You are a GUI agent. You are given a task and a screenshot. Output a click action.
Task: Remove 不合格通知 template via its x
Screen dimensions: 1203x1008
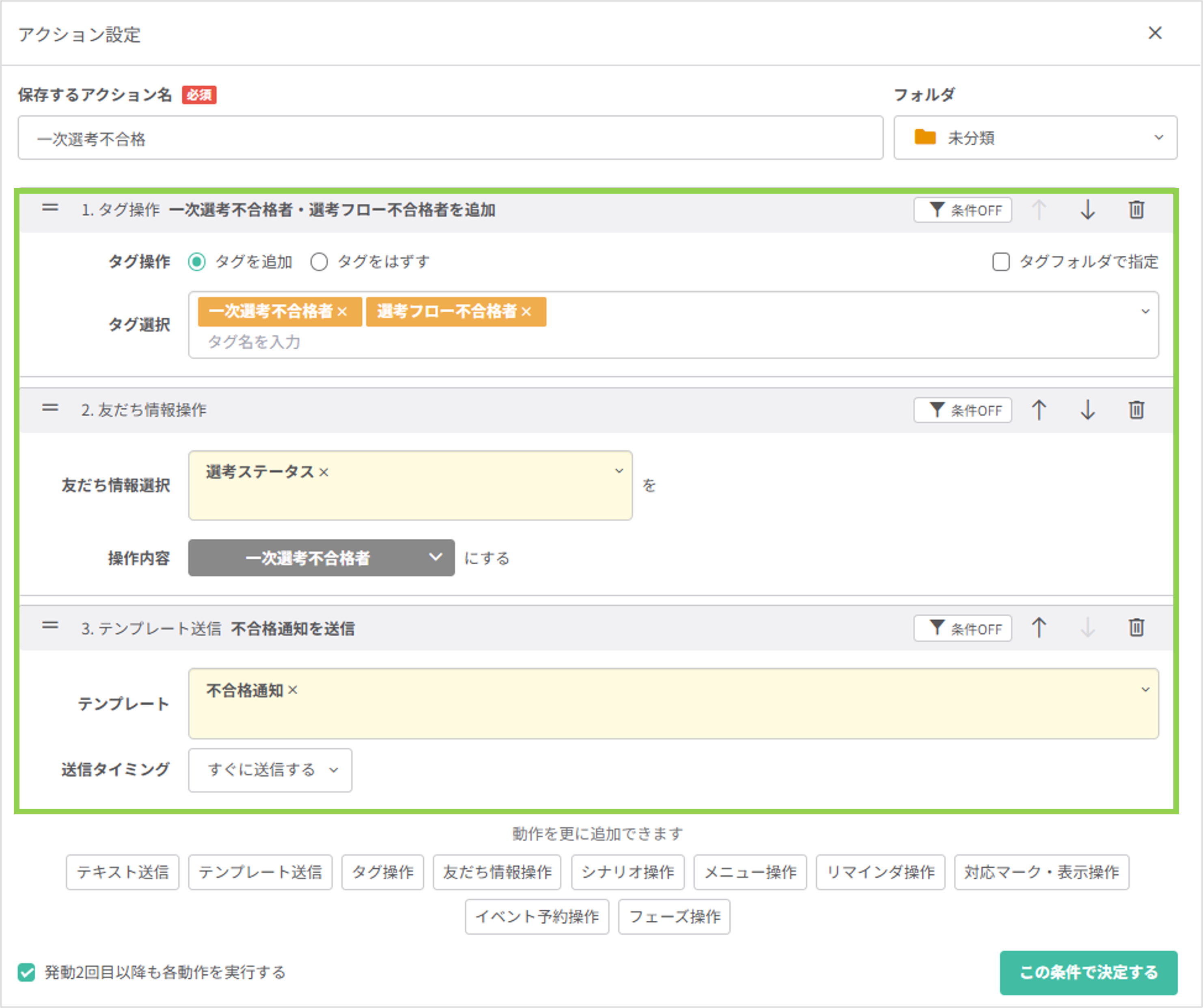tap(293, 690)
